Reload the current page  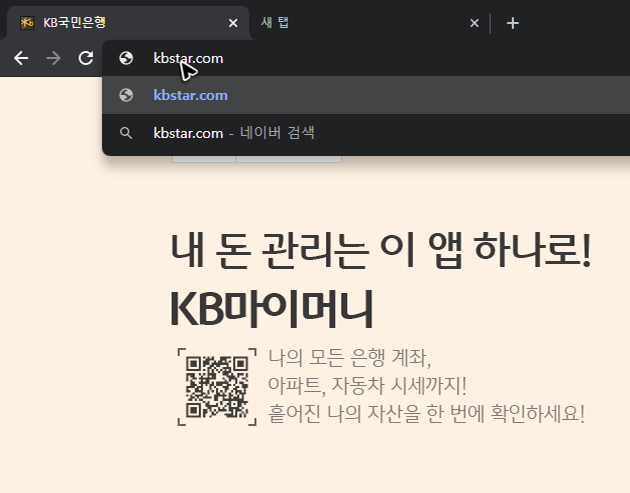86,58
